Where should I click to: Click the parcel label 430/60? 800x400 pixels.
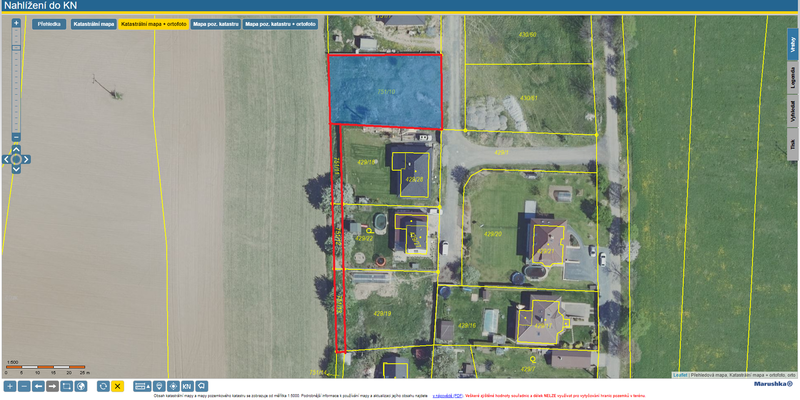528,35
